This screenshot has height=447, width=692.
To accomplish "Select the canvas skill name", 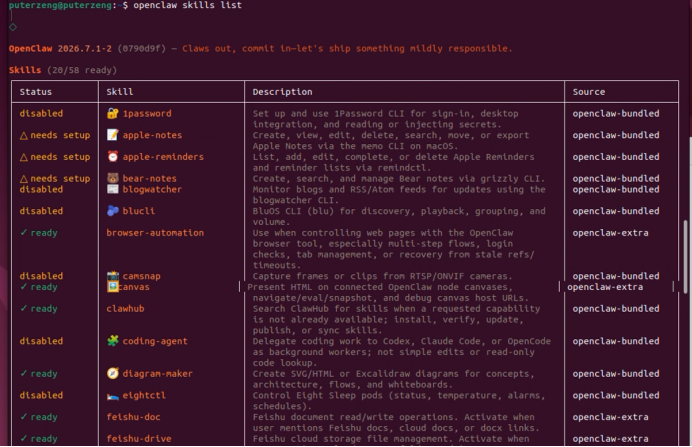I will [134, 287].
